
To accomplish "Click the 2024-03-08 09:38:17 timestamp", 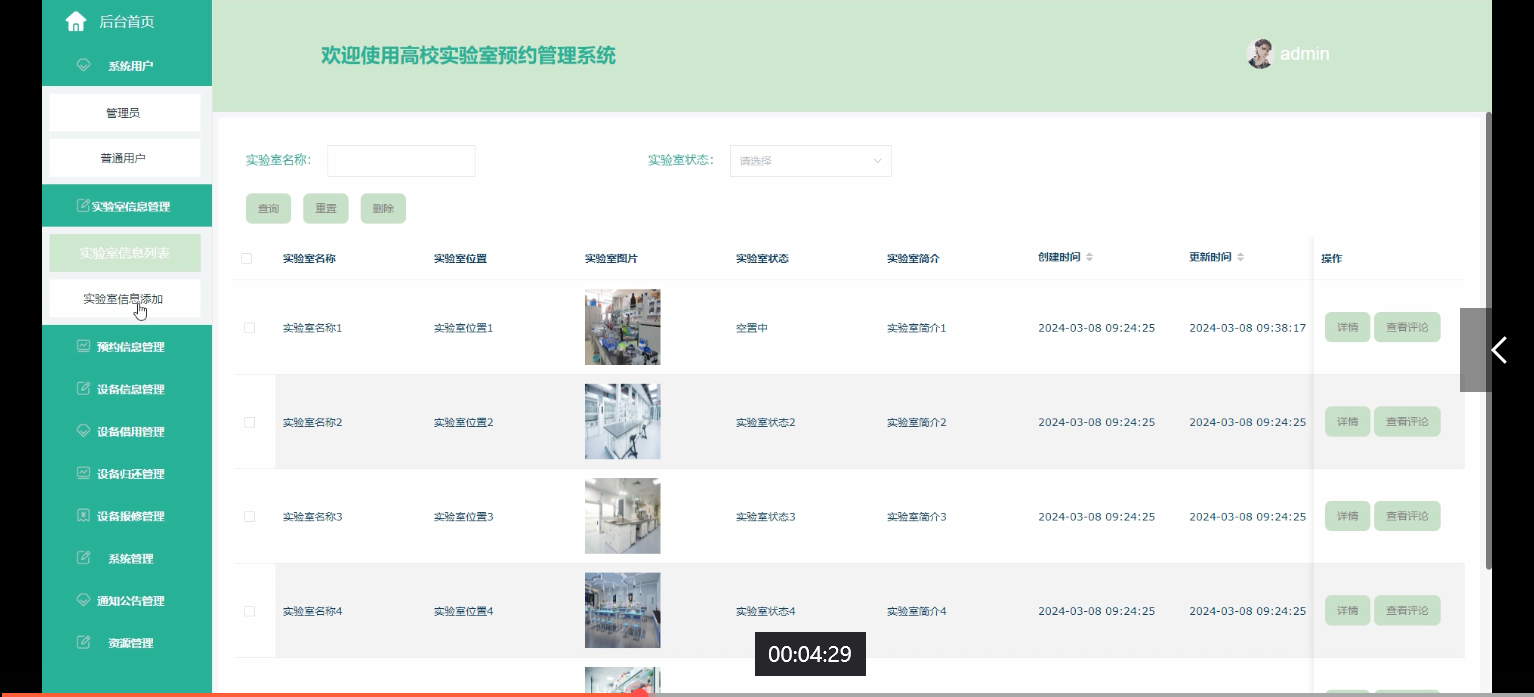I will coord(1247,328).
